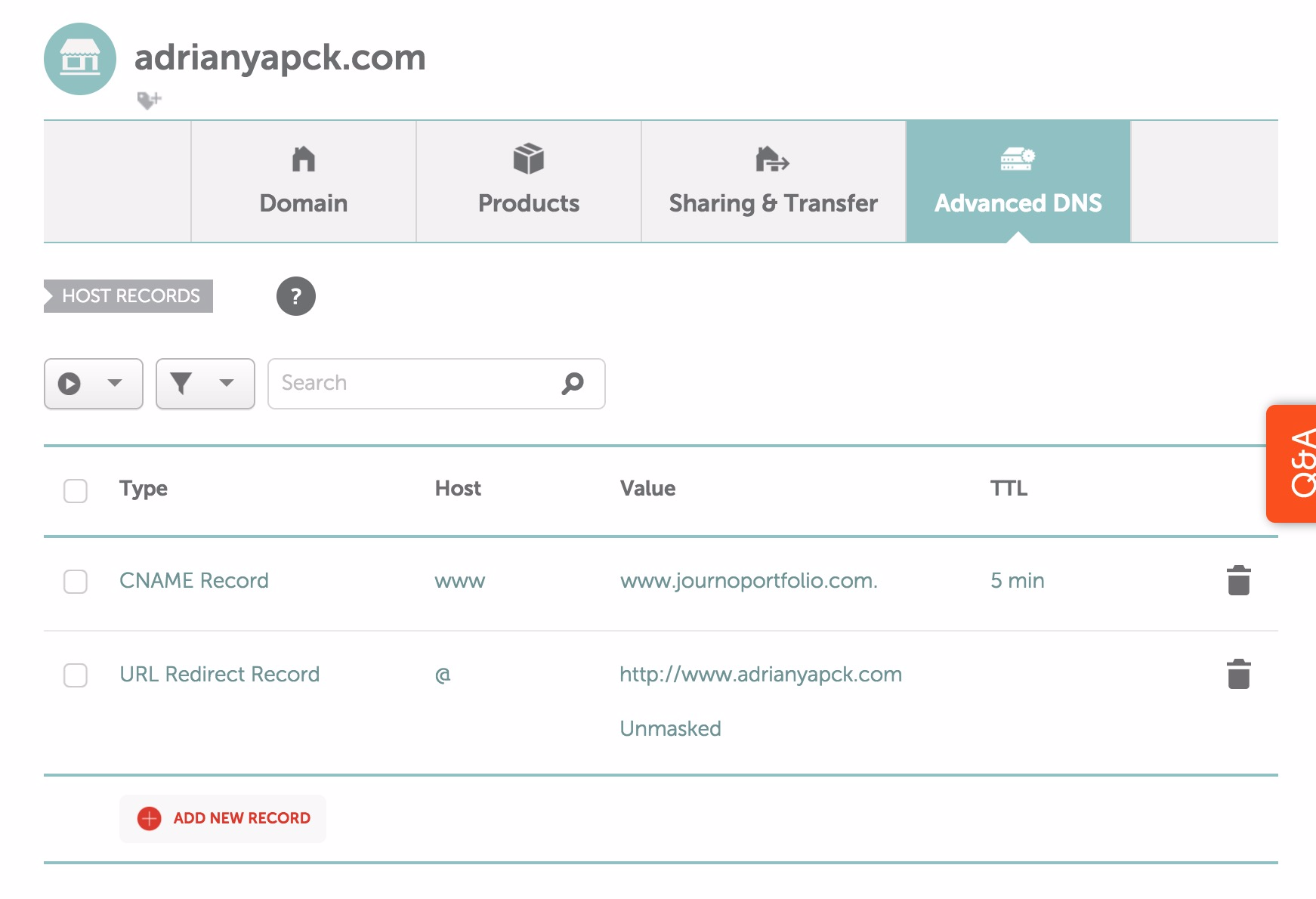
Task: Check the CNAME Record row checkbox
Action: 76,582
